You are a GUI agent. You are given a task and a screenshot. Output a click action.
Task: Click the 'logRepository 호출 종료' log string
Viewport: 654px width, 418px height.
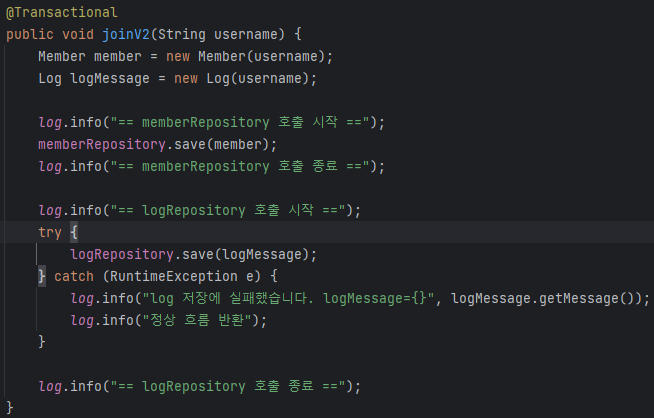[228, 386]
